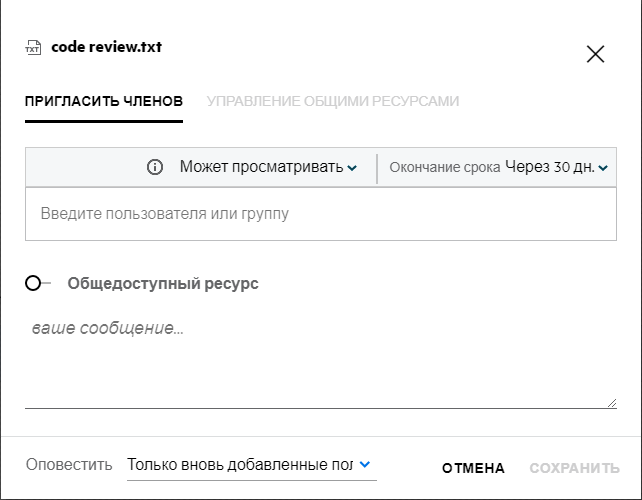The image size is (642, 500).
Task: Click the info icon beside permissions
Action: pos(155,167)
